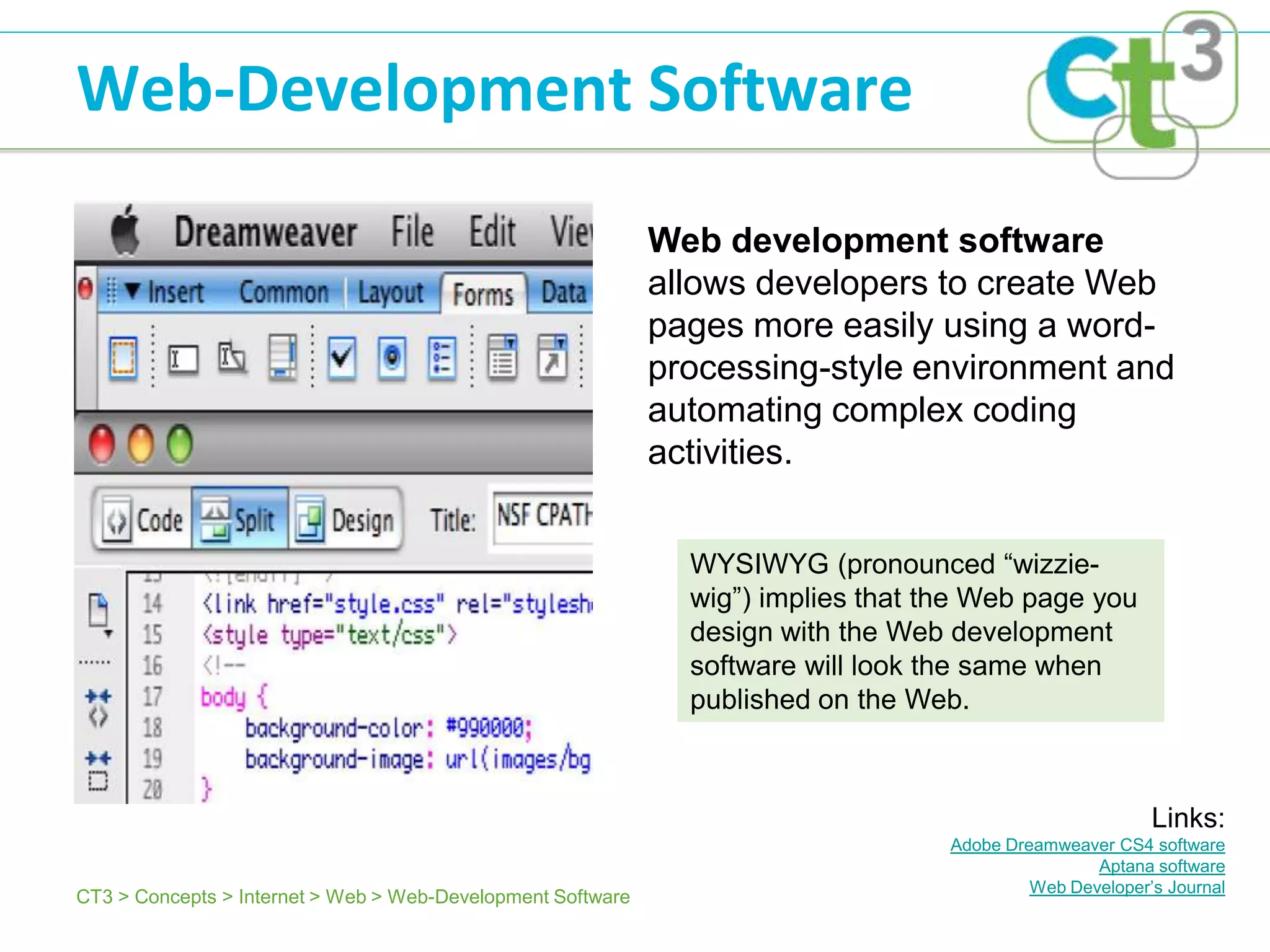Insert a Form with dashed-outline icon
Screen dimensions: 1270x952
point(123,358)
